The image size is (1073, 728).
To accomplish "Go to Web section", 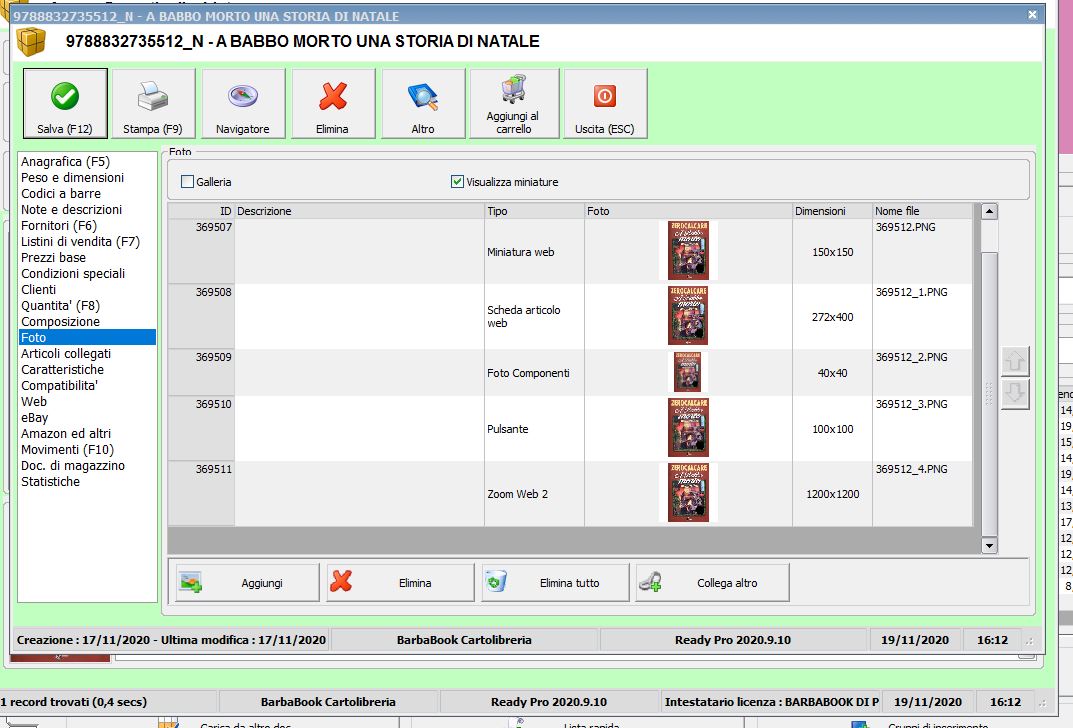I will [34, 402].
